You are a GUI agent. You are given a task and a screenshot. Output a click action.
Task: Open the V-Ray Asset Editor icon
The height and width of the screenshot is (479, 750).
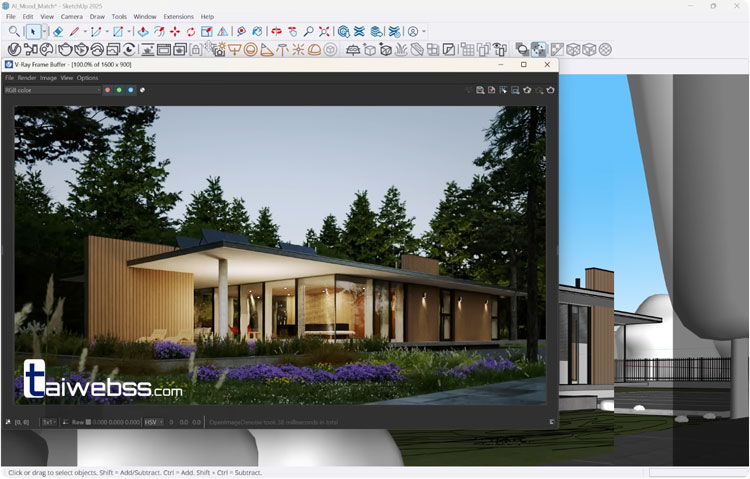(15, 49)
